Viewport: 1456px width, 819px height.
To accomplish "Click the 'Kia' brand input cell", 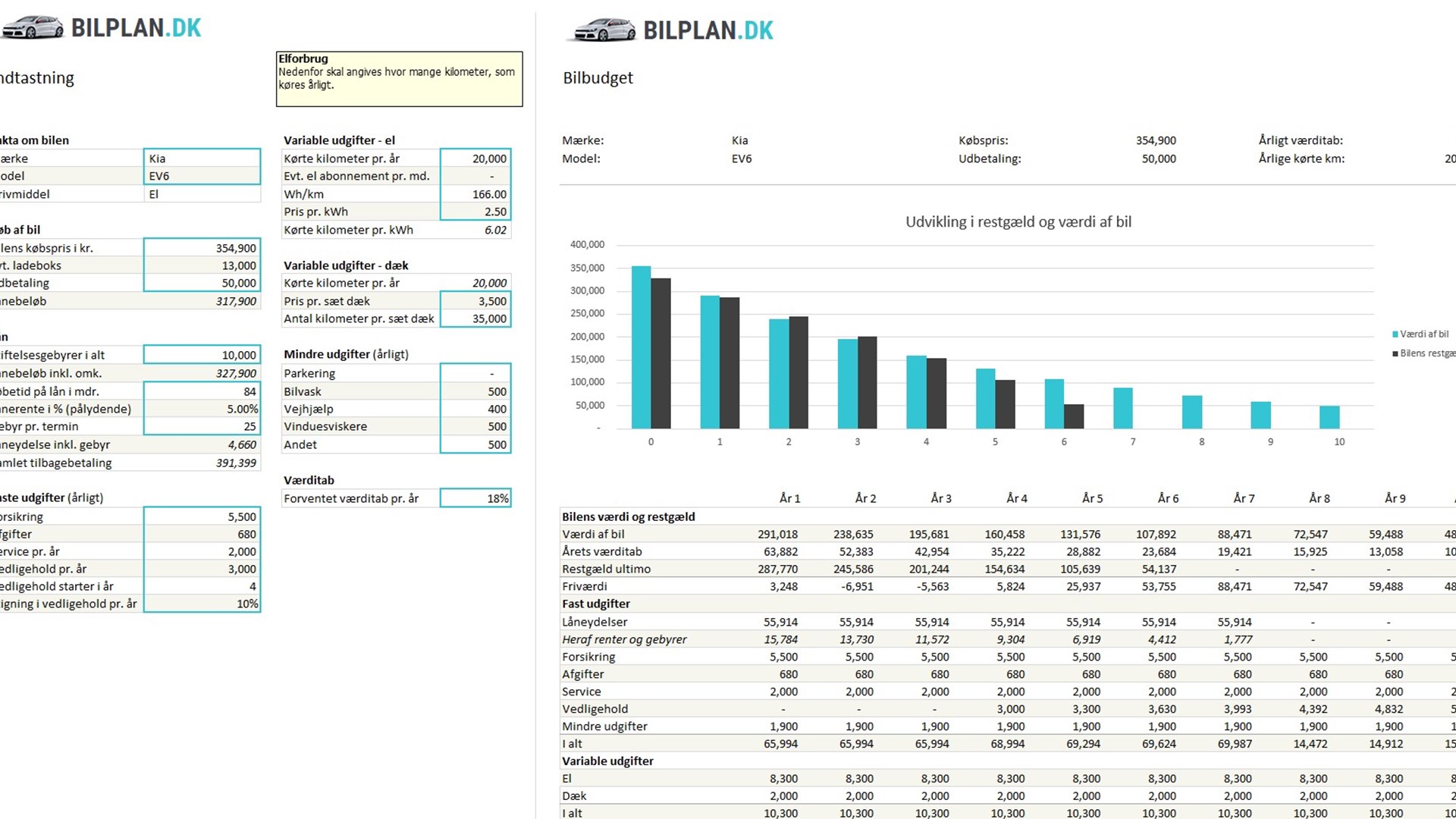I will pyautogui.click(x=202, y=158).
